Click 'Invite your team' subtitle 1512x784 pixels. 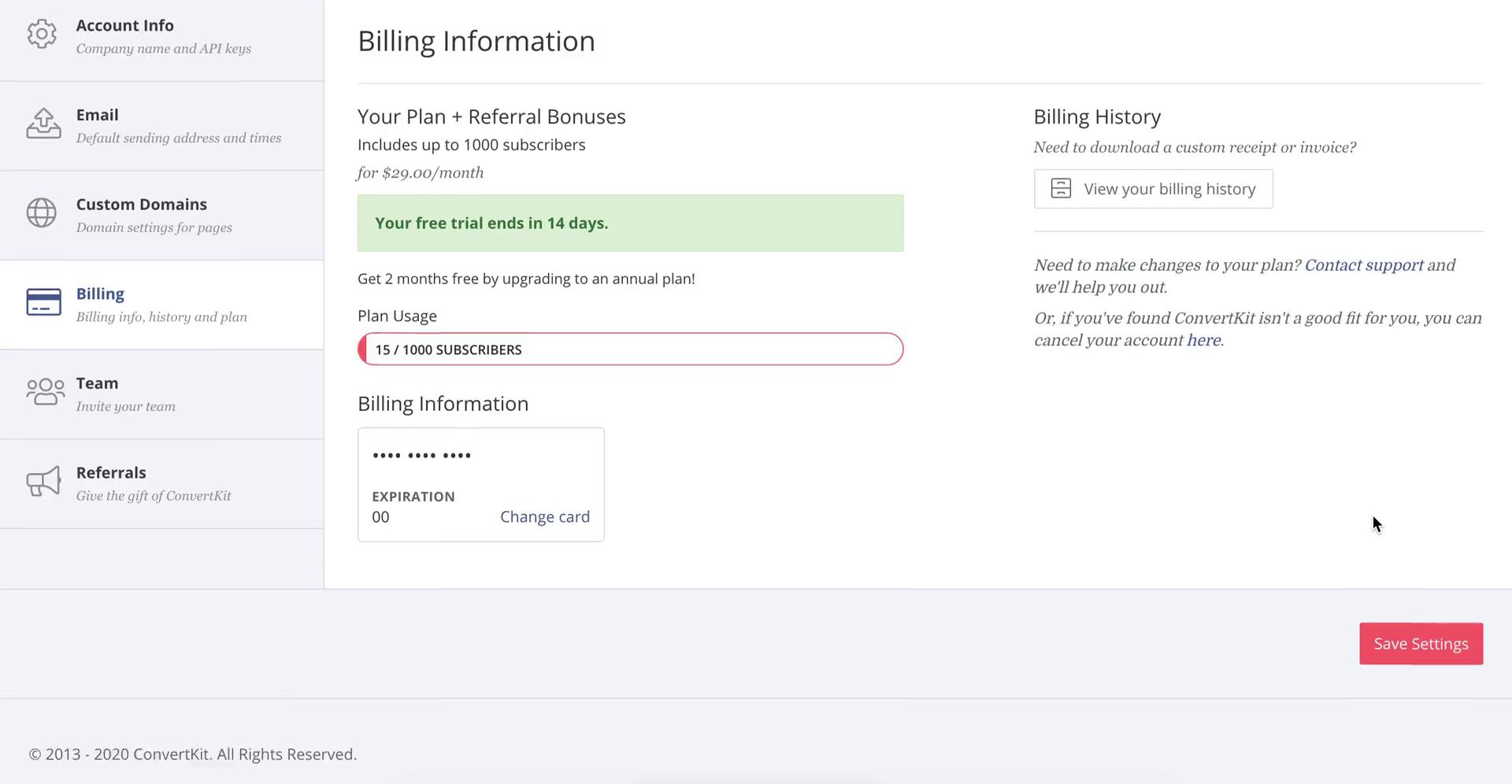[x=126, y=407]
